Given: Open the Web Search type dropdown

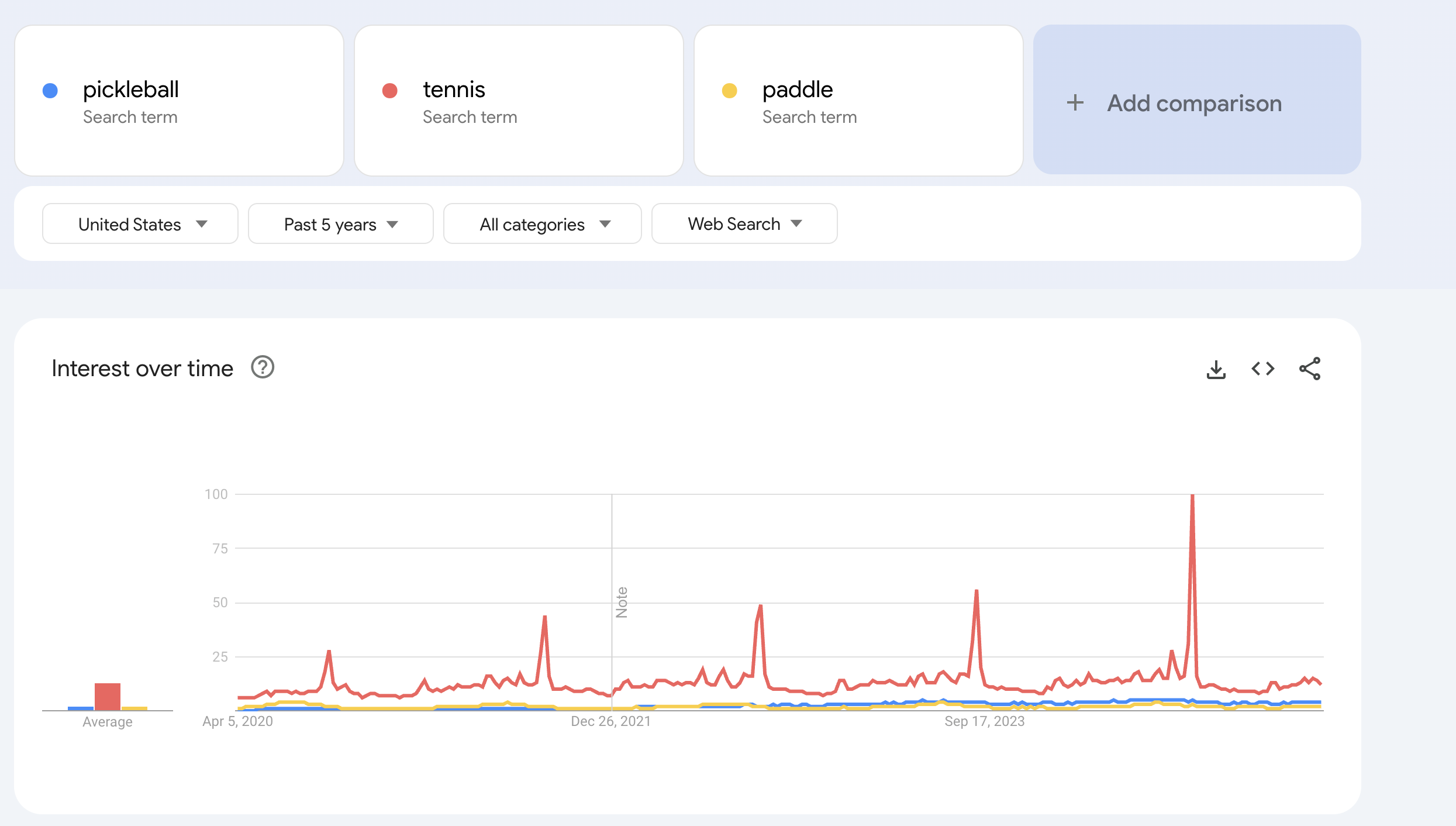Looking at the screenshot, I should 744,223.
